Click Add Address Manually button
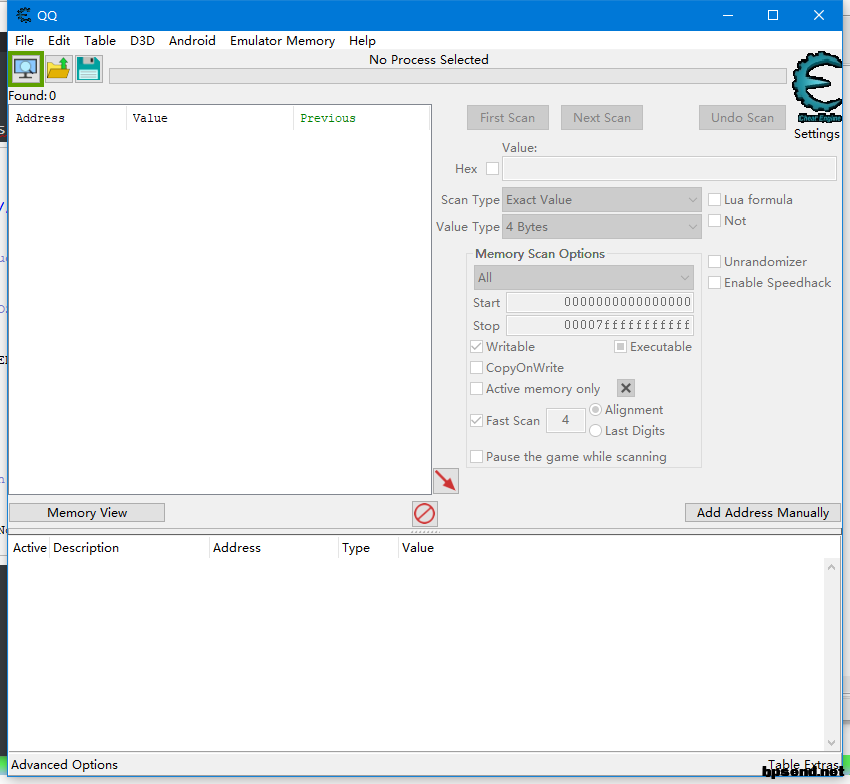Screen dimensions: 850x784 762,513
